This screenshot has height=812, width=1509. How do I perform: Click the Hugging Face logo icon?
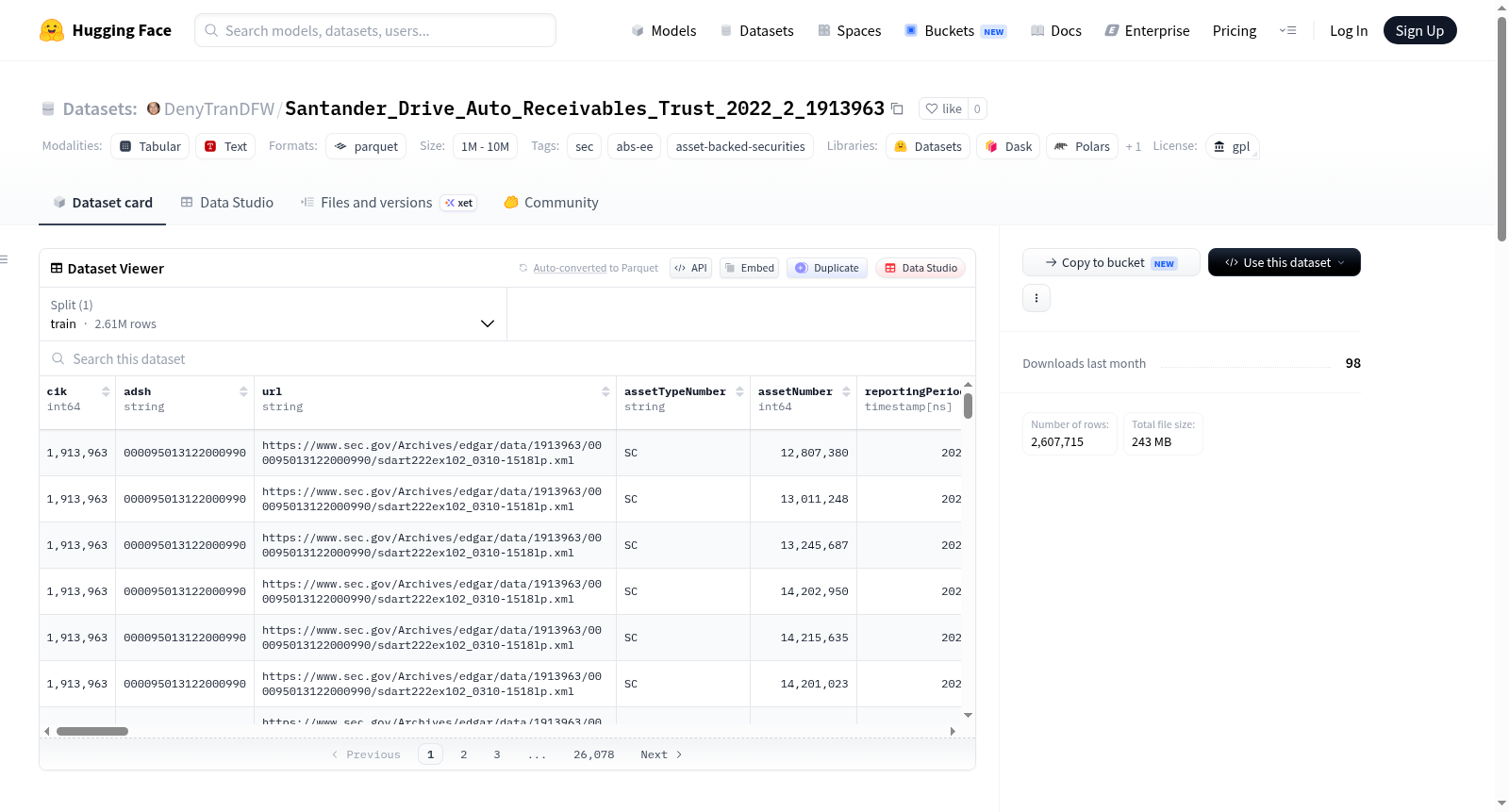click(x=52, y=30)
